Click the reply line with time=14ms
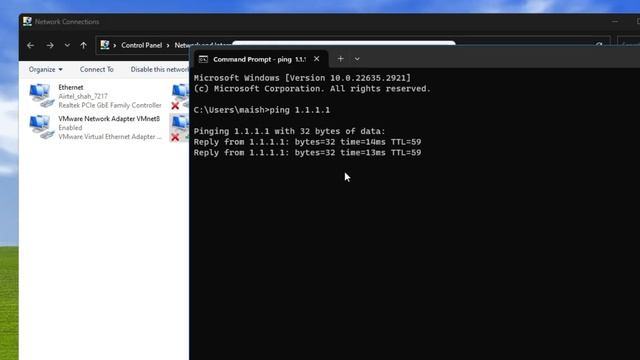The width and height of the screenshot is (640, 360). coord(307,142)
